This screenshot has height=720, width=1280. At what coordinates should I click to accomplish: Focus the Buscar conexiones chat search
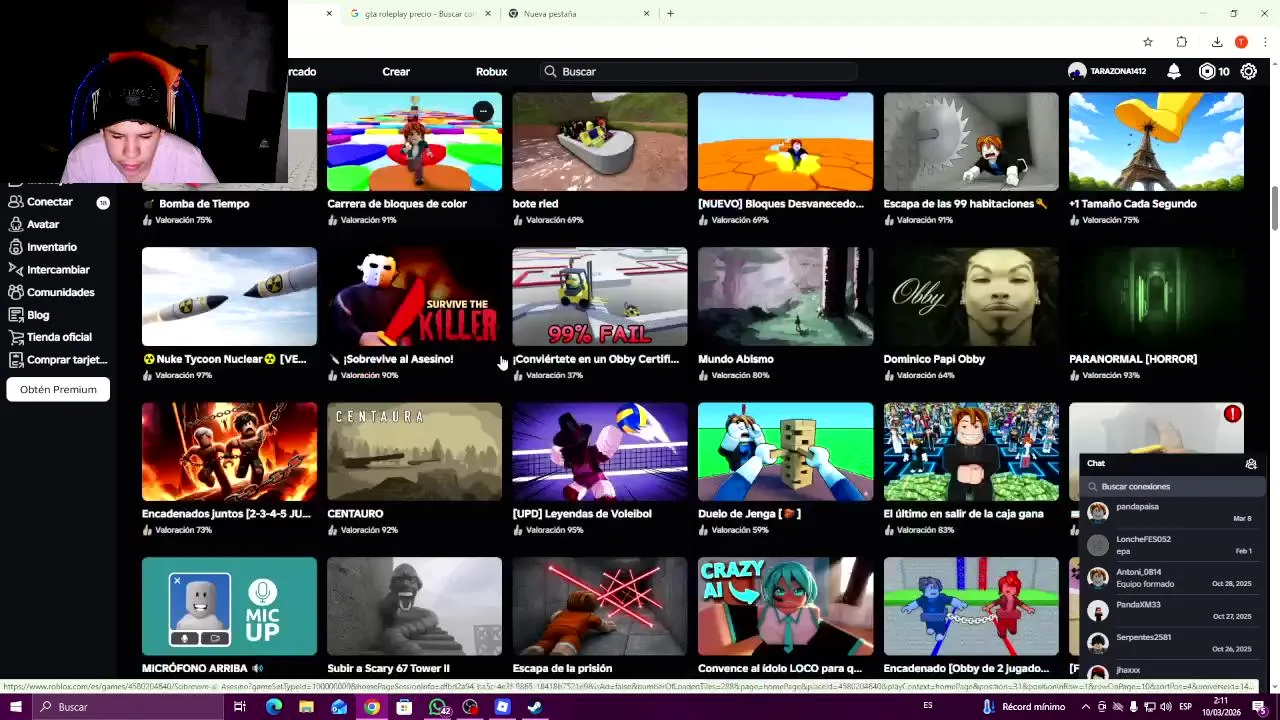[x=1172, y=487]
